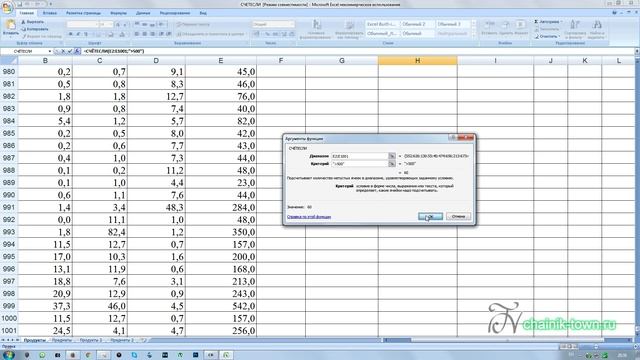The image size is (640, 360).
Task: Toggle Italic formatting in font group
Action: (x=78, y=34)
